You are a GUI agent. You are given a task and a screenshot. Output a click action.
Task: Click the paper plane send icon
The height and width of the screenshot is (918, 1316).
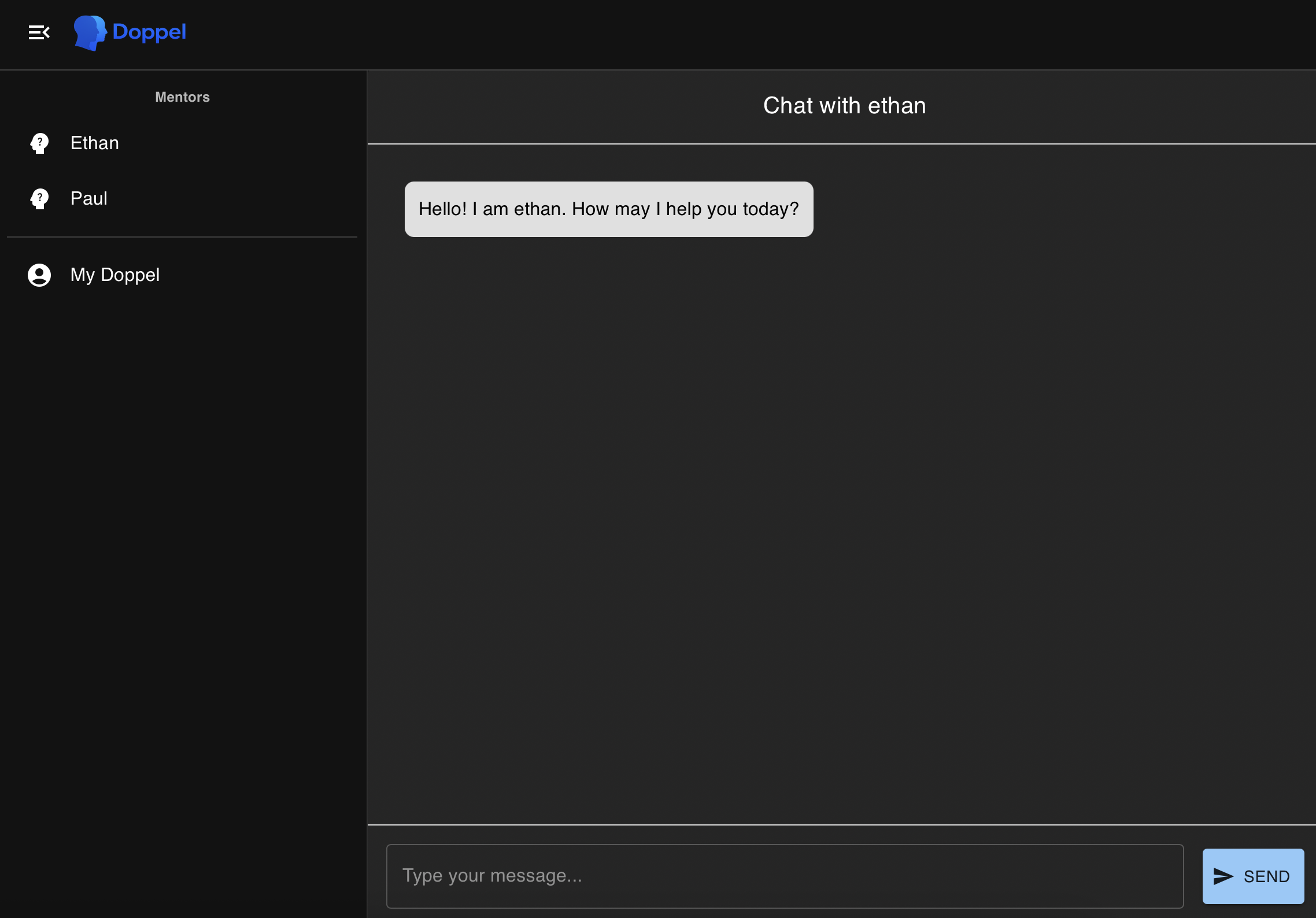[1223, 876]
